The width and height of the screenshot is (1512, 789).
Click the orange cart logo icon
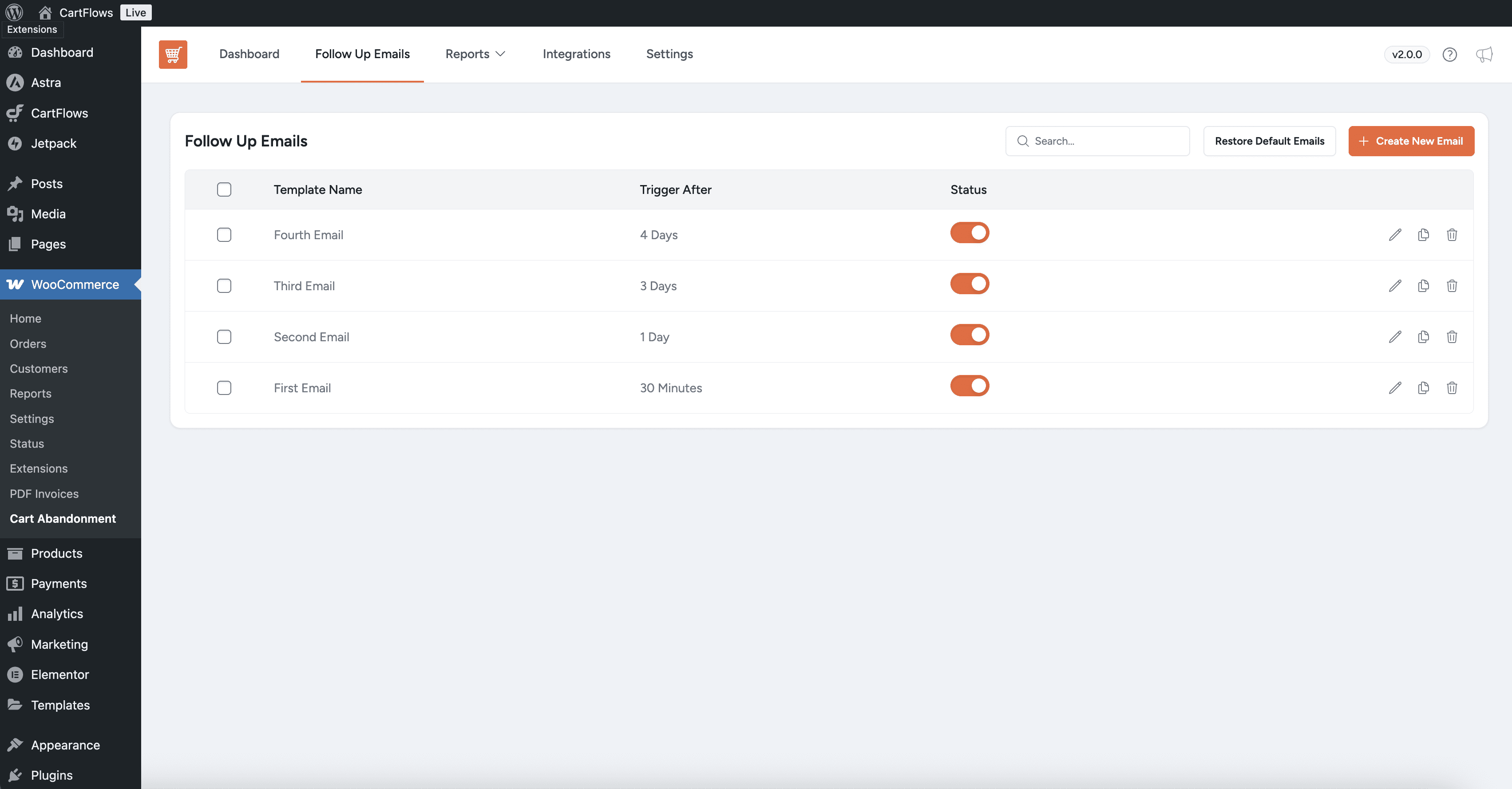[173, 55]
